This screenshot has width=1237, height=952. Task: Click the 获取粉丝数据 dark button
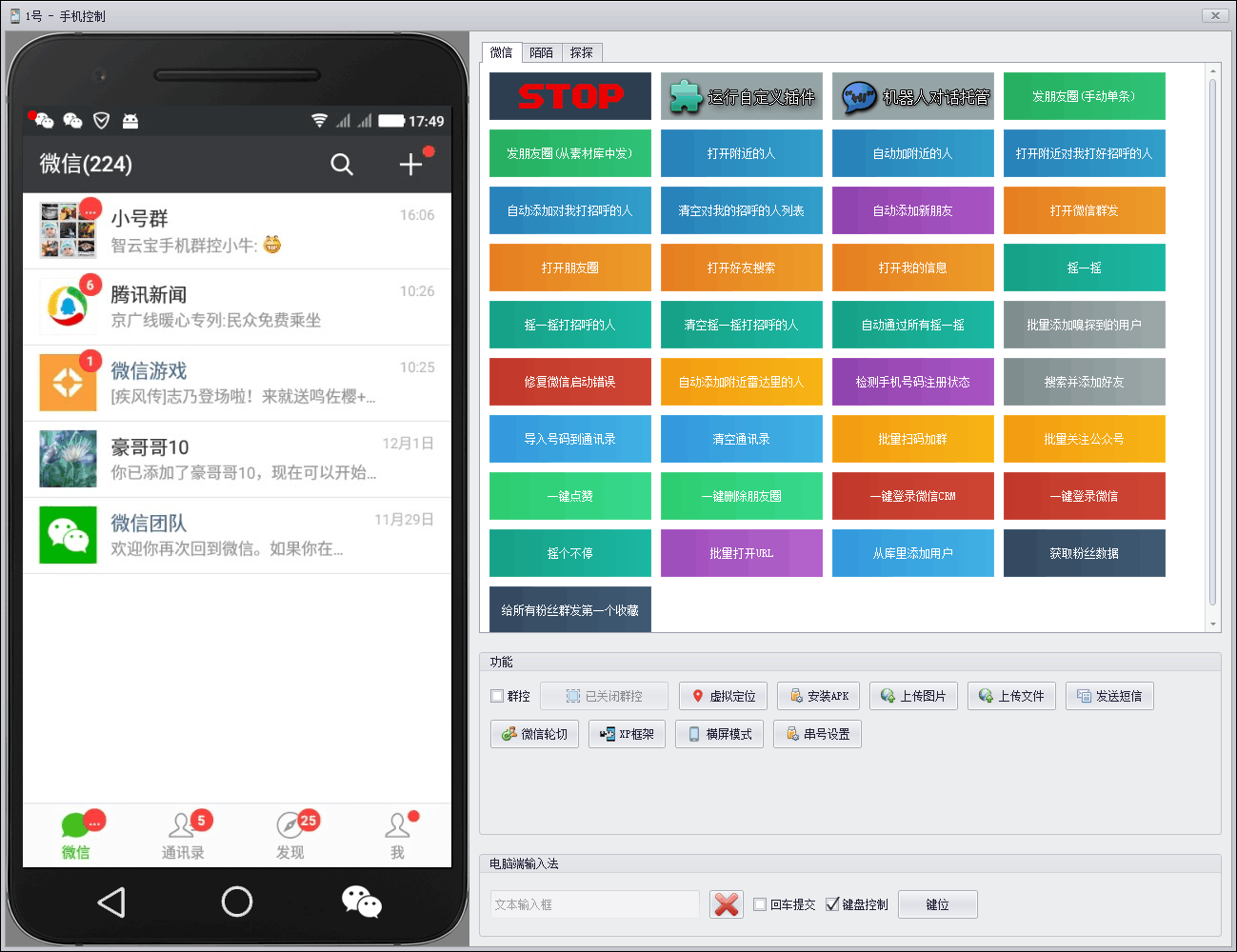point(1085,553)
